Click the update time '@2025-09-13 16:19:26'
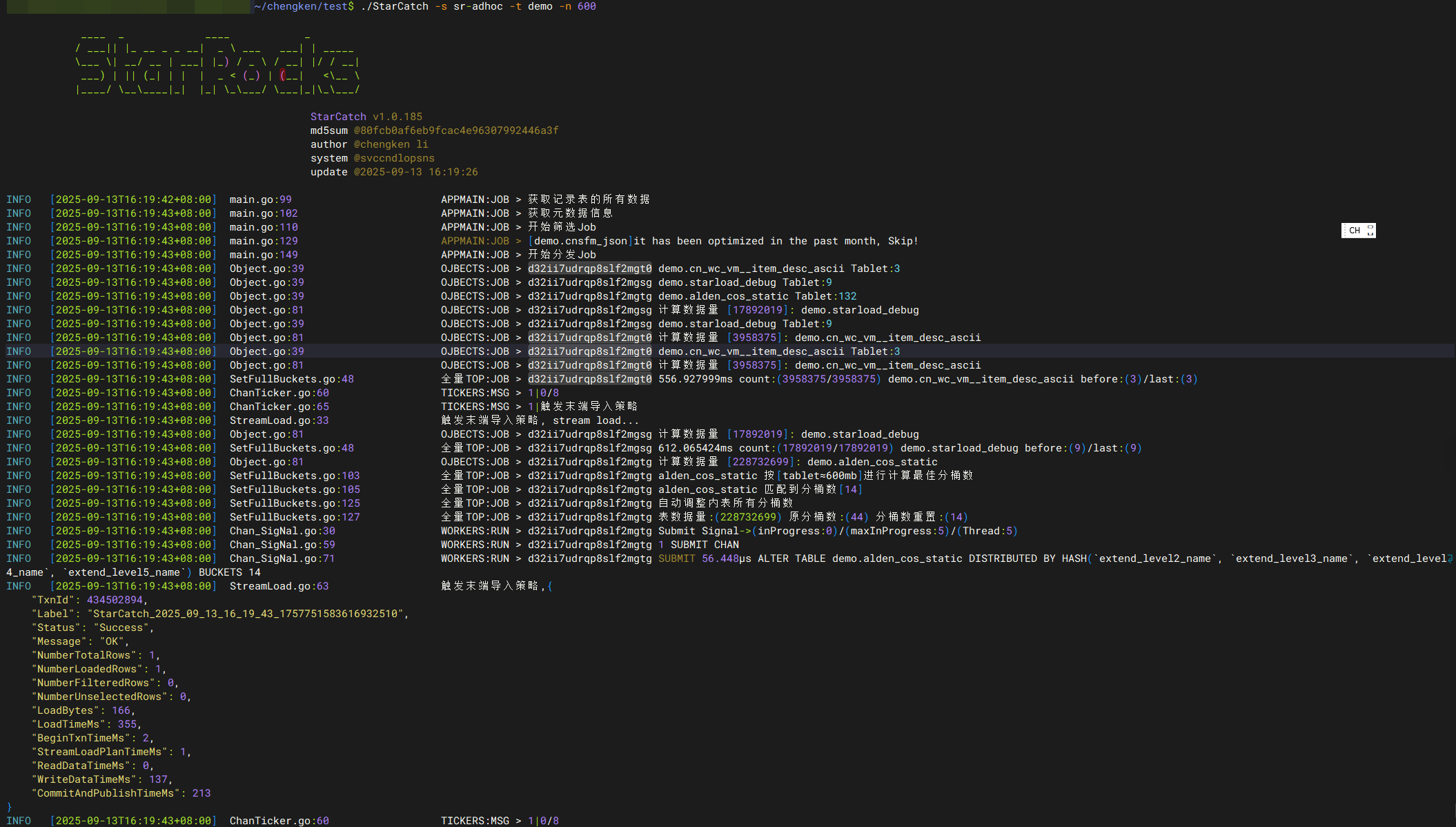 click(416, 172)
